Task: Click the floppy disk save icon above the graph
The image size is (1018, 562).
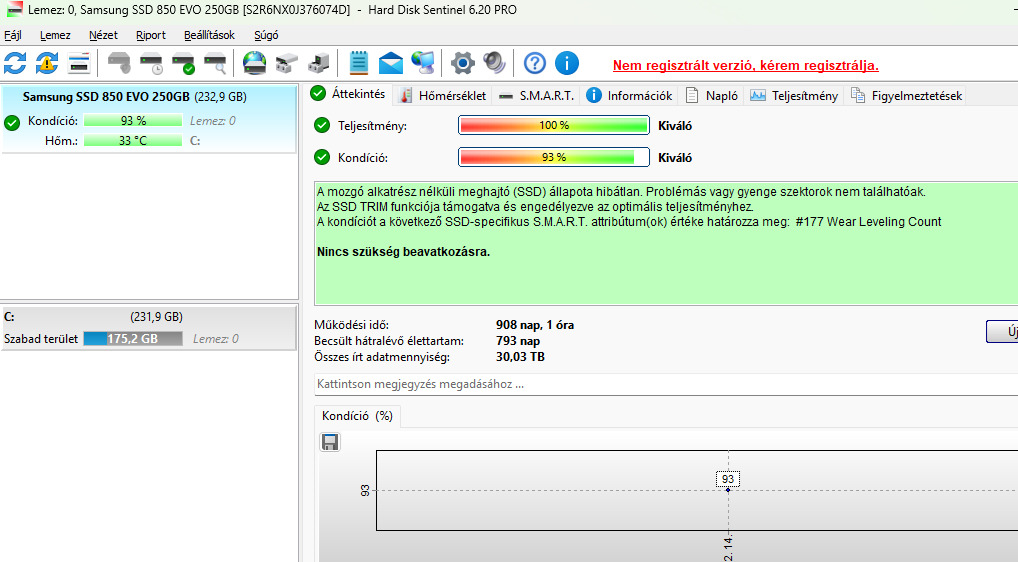Action: (330, 442)
